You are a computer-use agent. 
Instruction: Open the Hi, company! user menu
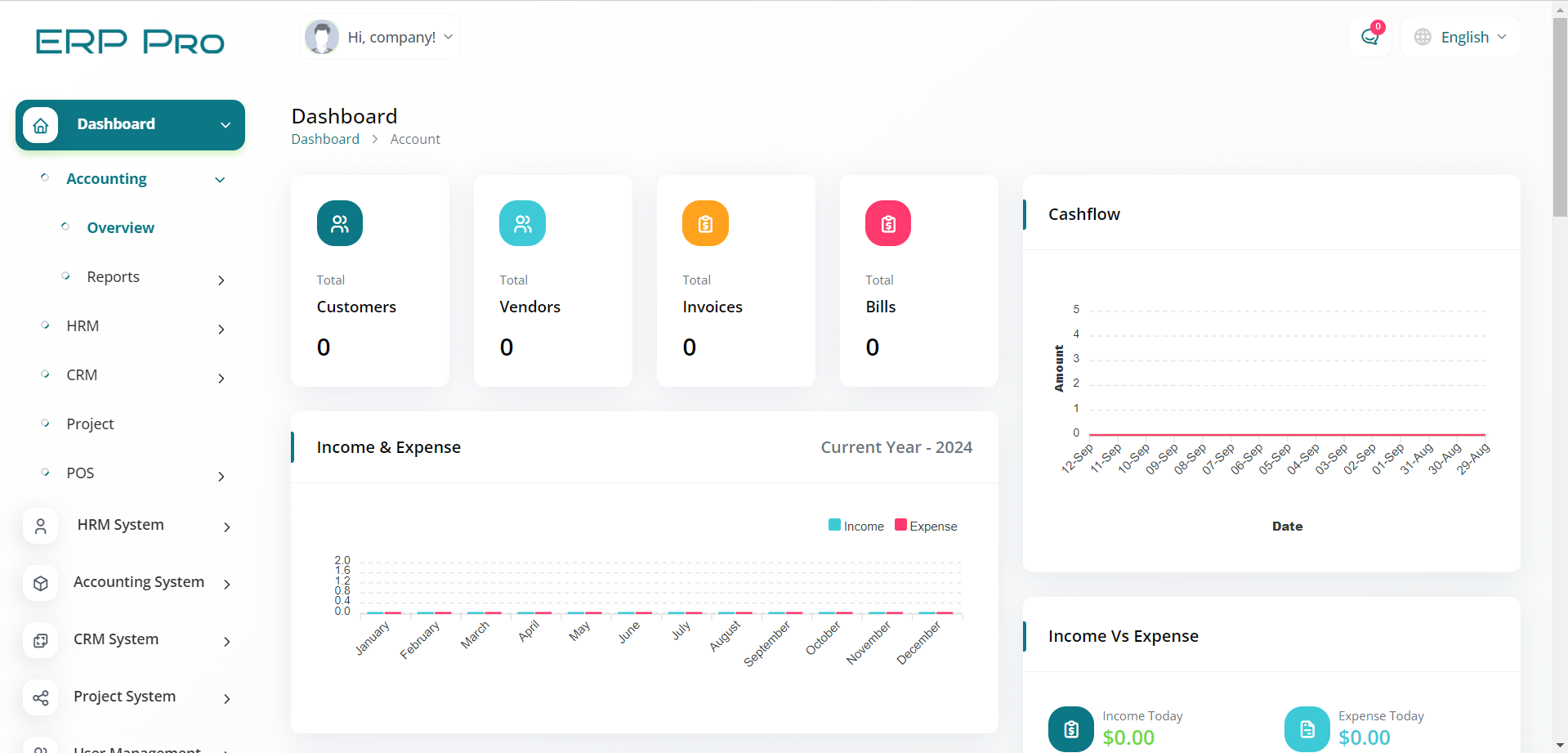[x=380, y=37]
